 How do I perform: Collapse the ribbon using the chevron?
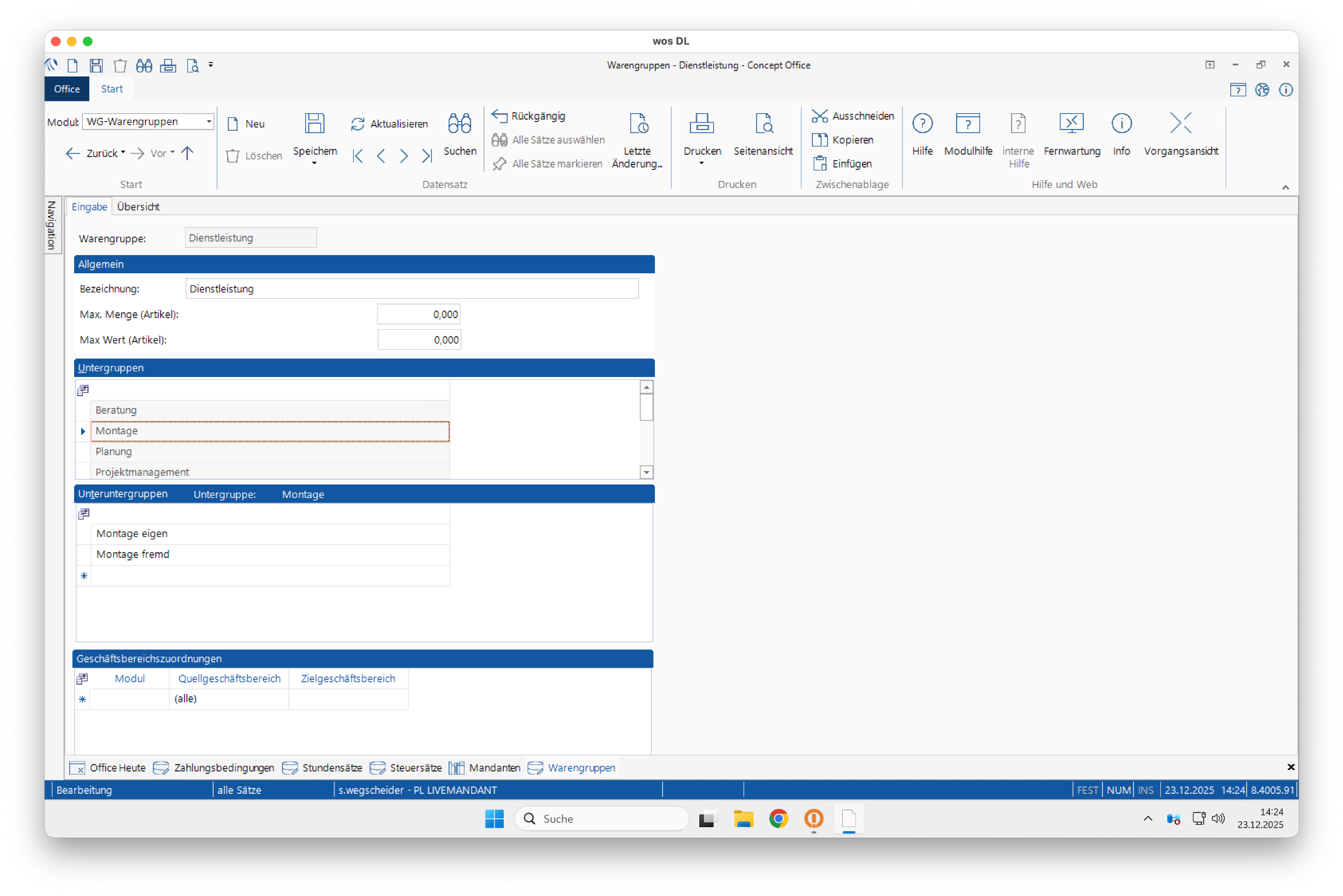[1285, 187]
